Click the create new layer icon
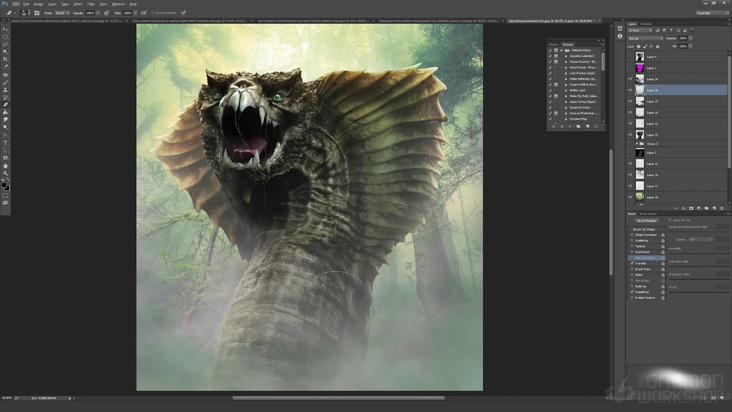Viewport: 732px width, 412px height. (714, 208)
